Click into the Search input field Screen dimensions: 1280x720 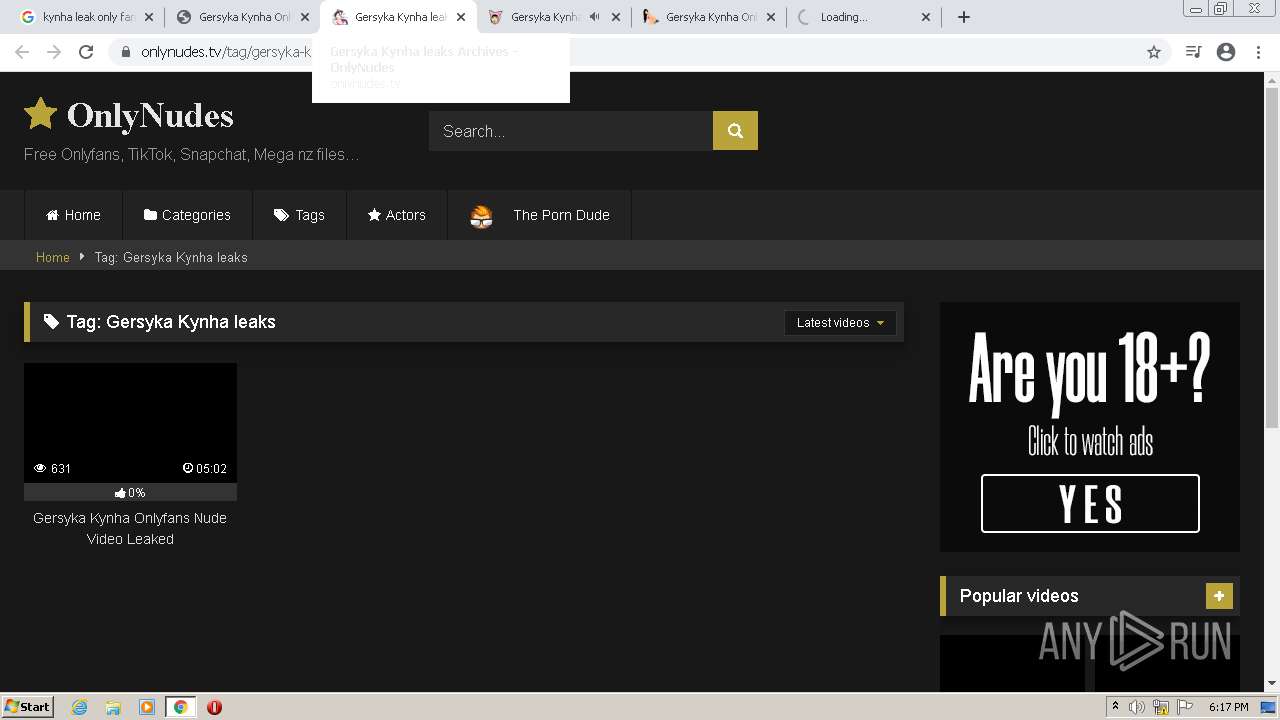(571, 131)
